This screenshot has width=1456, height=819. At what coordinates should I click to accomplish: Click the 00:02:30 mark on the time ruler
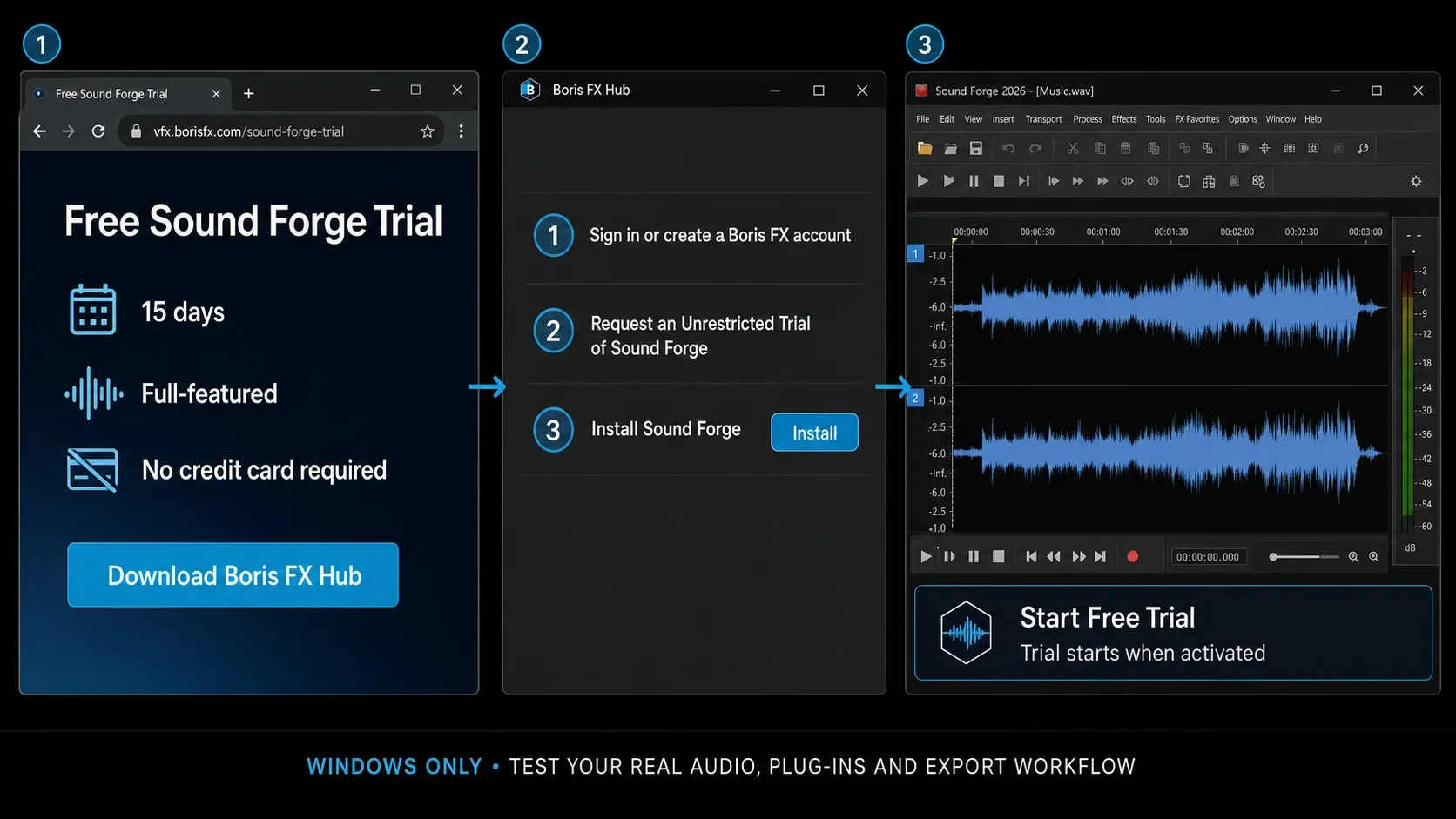pyautogui.click(x=1301, y=232)
